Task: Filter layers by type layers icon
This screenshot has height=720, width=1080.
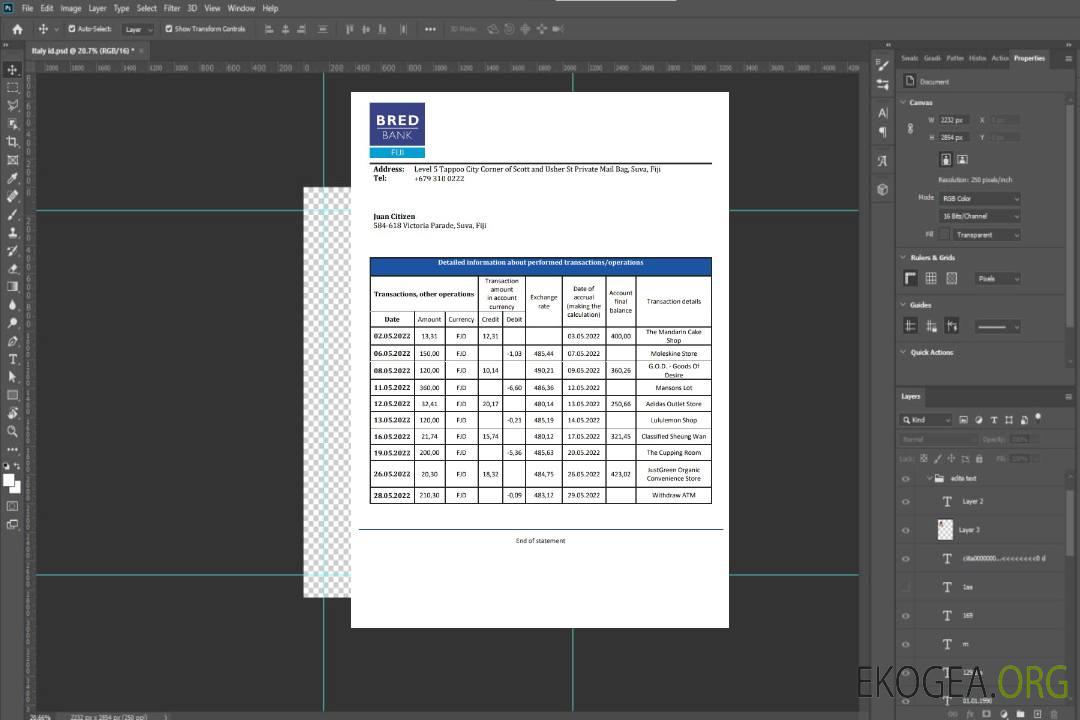Action: click(x=995, y=420)
